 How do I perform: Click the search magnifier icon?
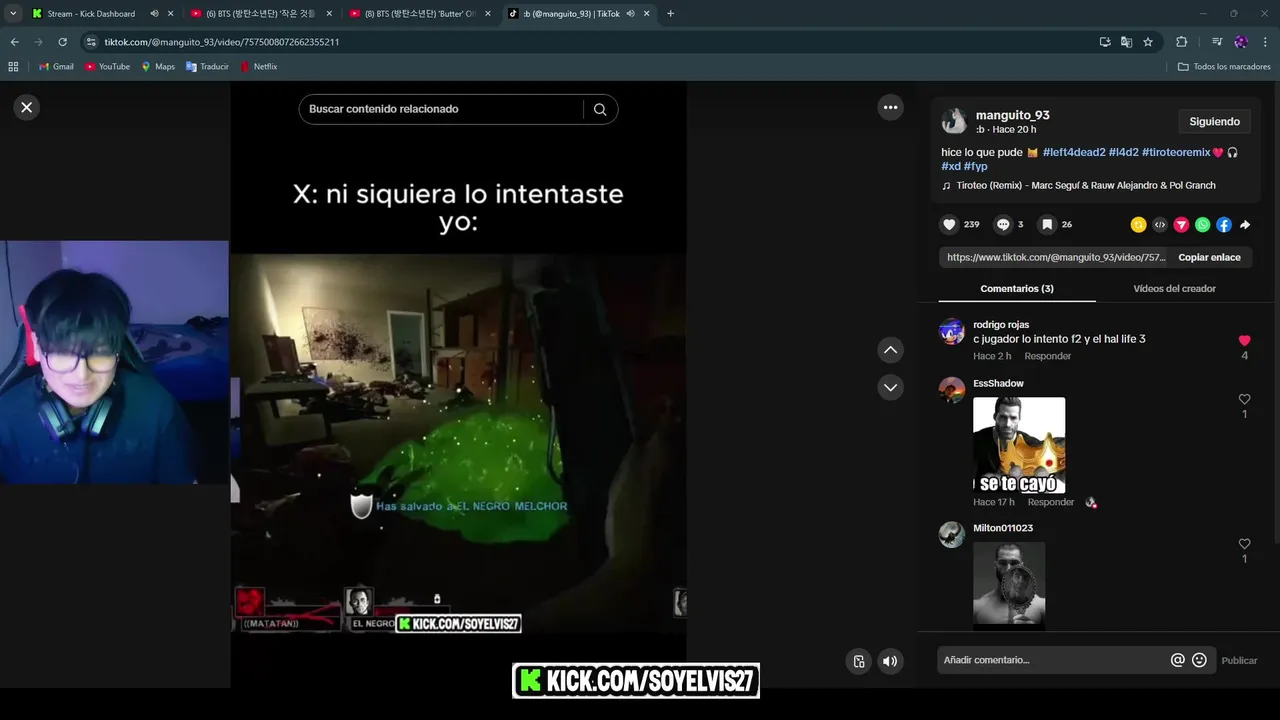[x=600, y=109]
